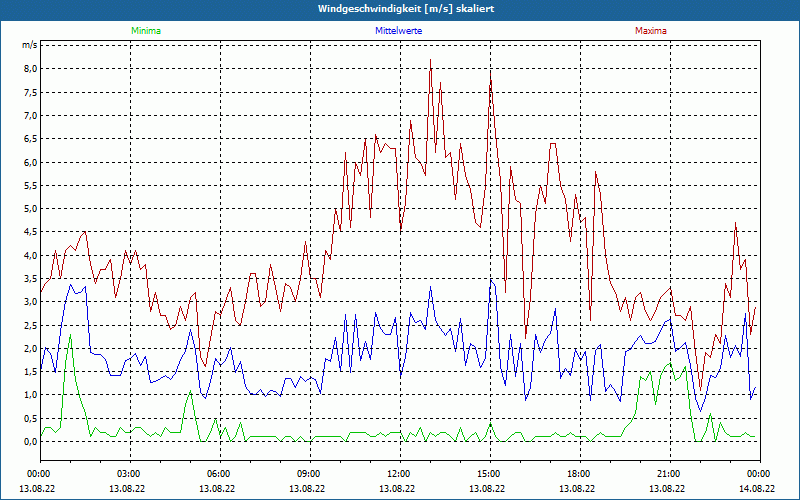
Task: Click the 06:00 time axis label
Action: pyautogui.click(x=220, y=474)
